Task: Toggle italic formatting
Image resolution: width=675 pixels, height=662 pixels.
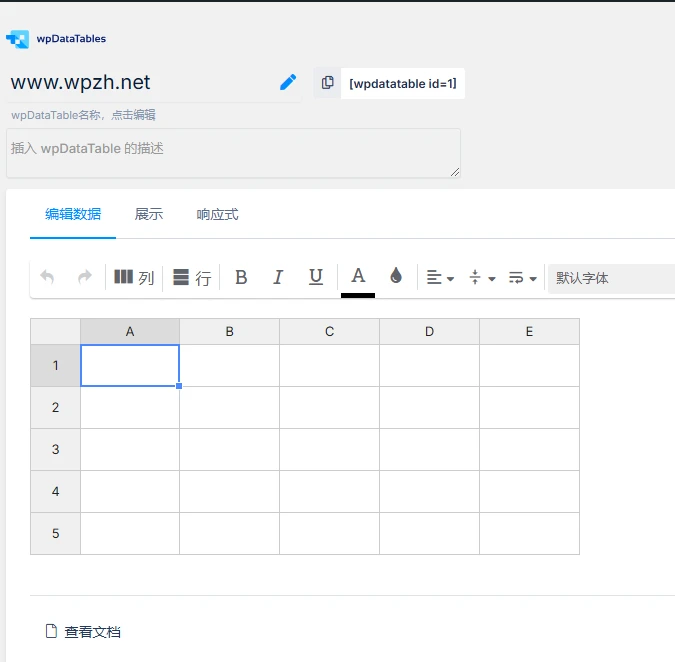Action: click(x=279, y=277)
